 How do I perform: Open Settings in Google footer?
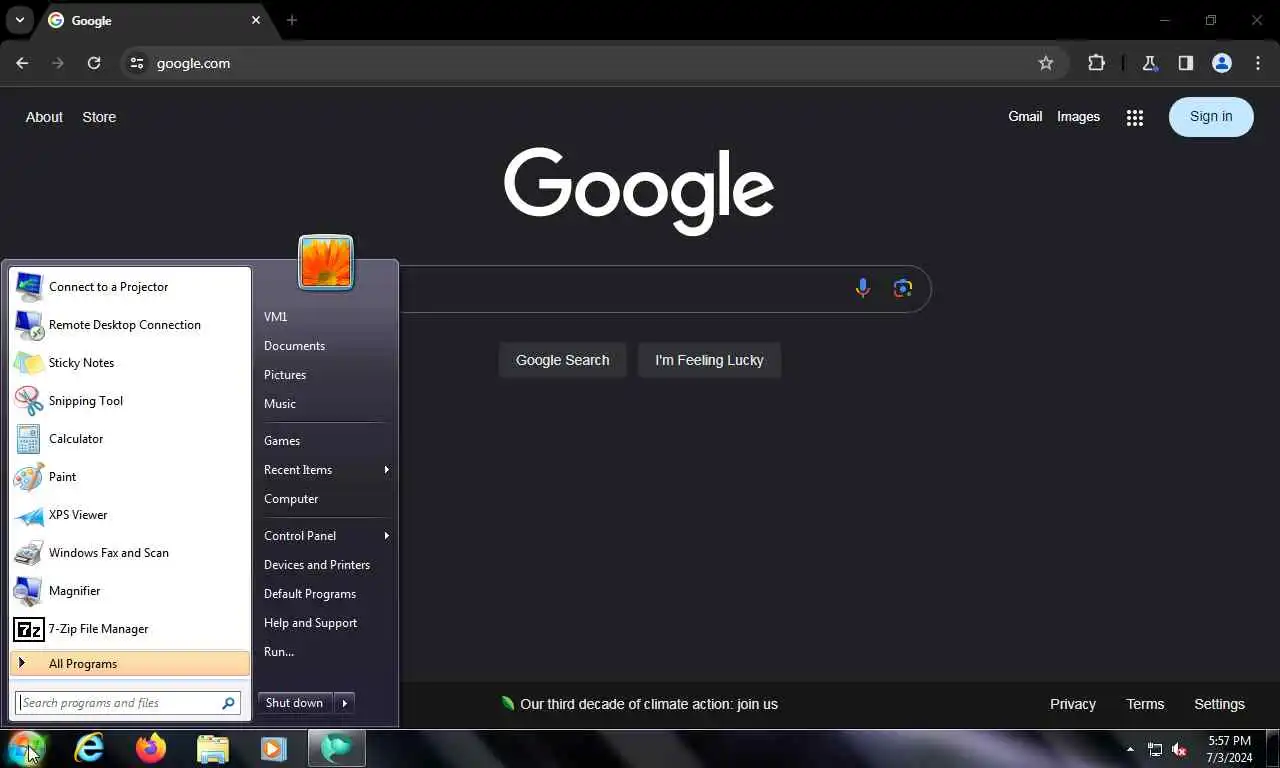pos(1219,704)
